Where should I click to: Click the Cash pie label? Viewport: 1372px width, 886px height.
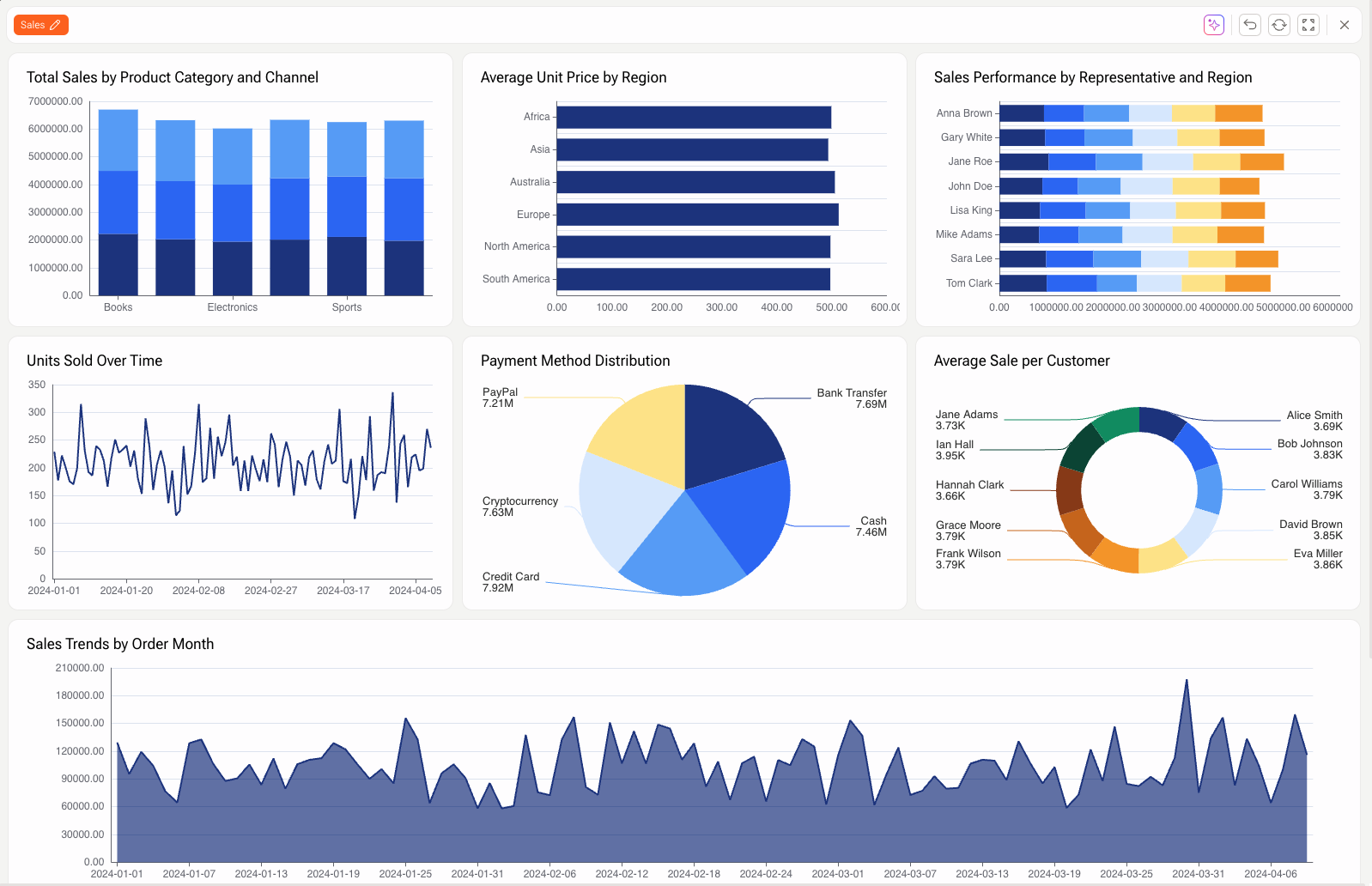pyautogui.click(x=872, y=526)
